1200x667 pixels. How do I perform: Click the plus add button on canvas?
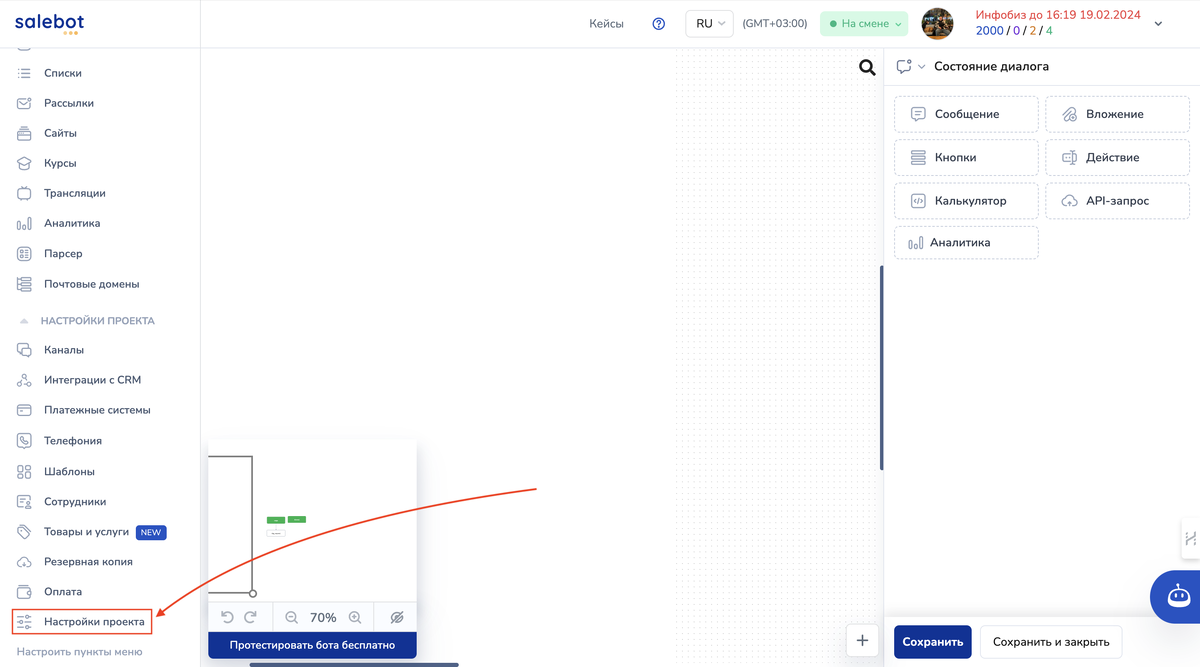[x=862, y=640]
